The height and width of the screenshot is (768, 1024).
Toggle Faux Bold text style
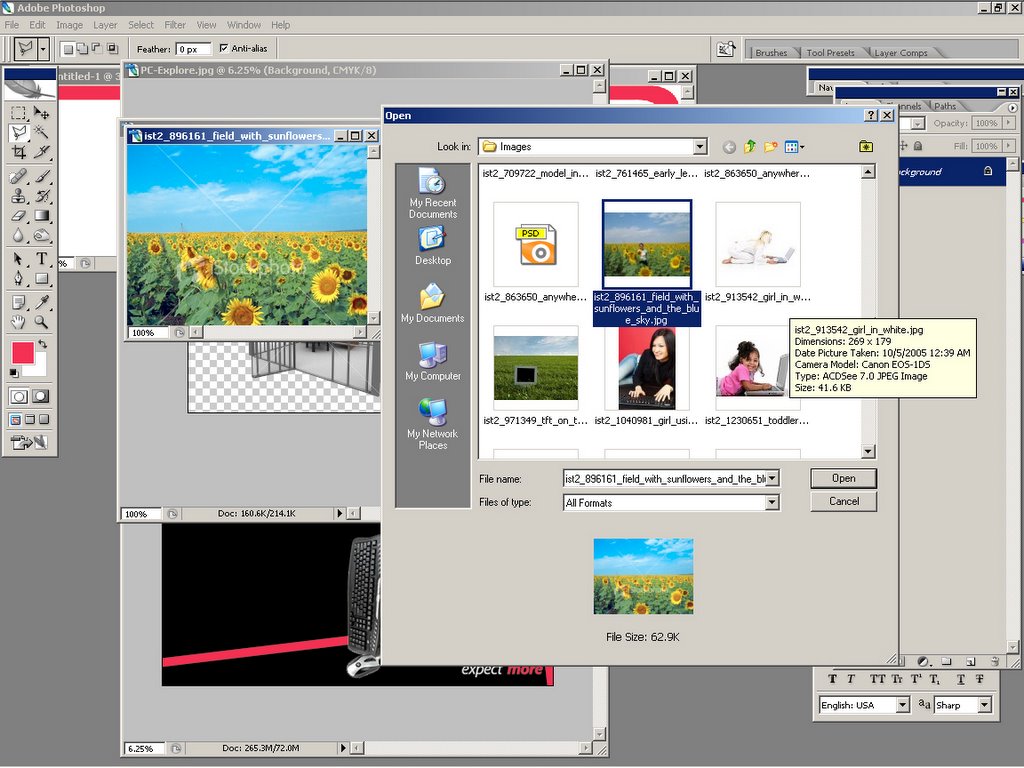click(832, 679)
